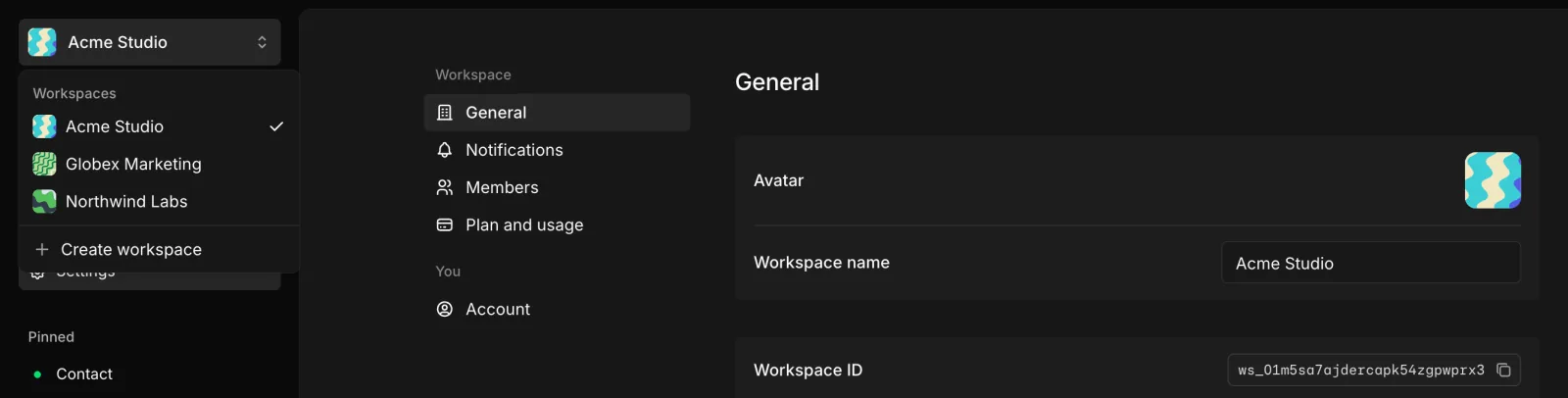
Task: Click the Pinned section label in sidebar
Action: (51, 336)
